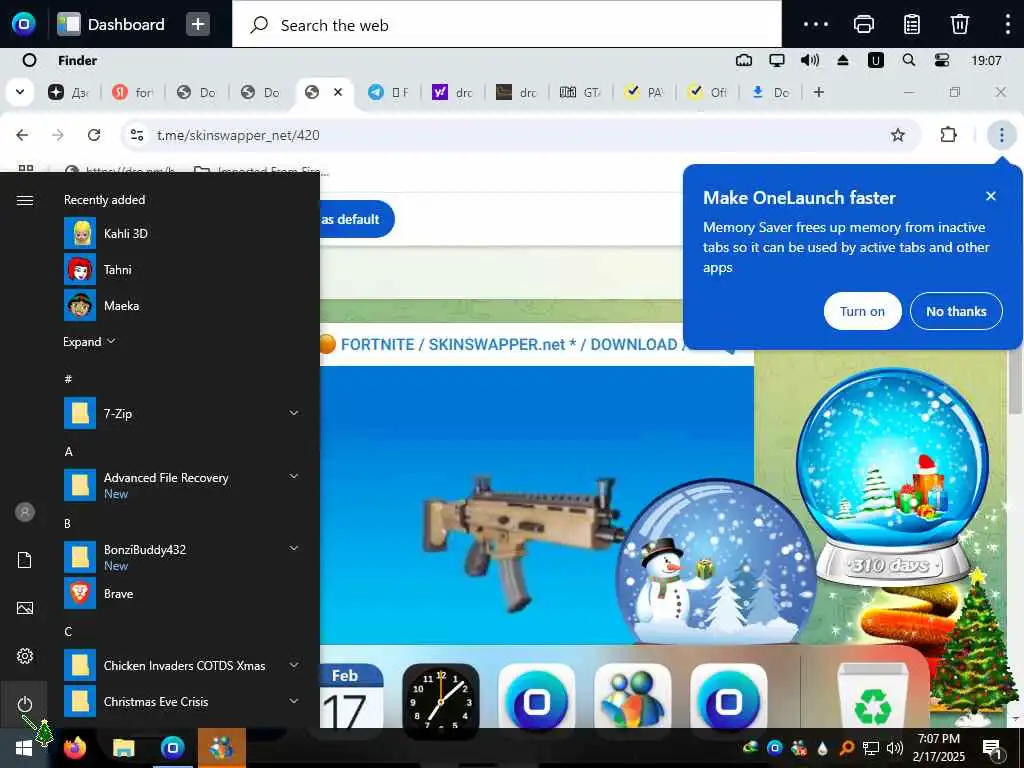The width and height of the screenshot is (1024, 768).
Task: Add a new OneLaunch tab with plus
Action: (x=198, y=25)
